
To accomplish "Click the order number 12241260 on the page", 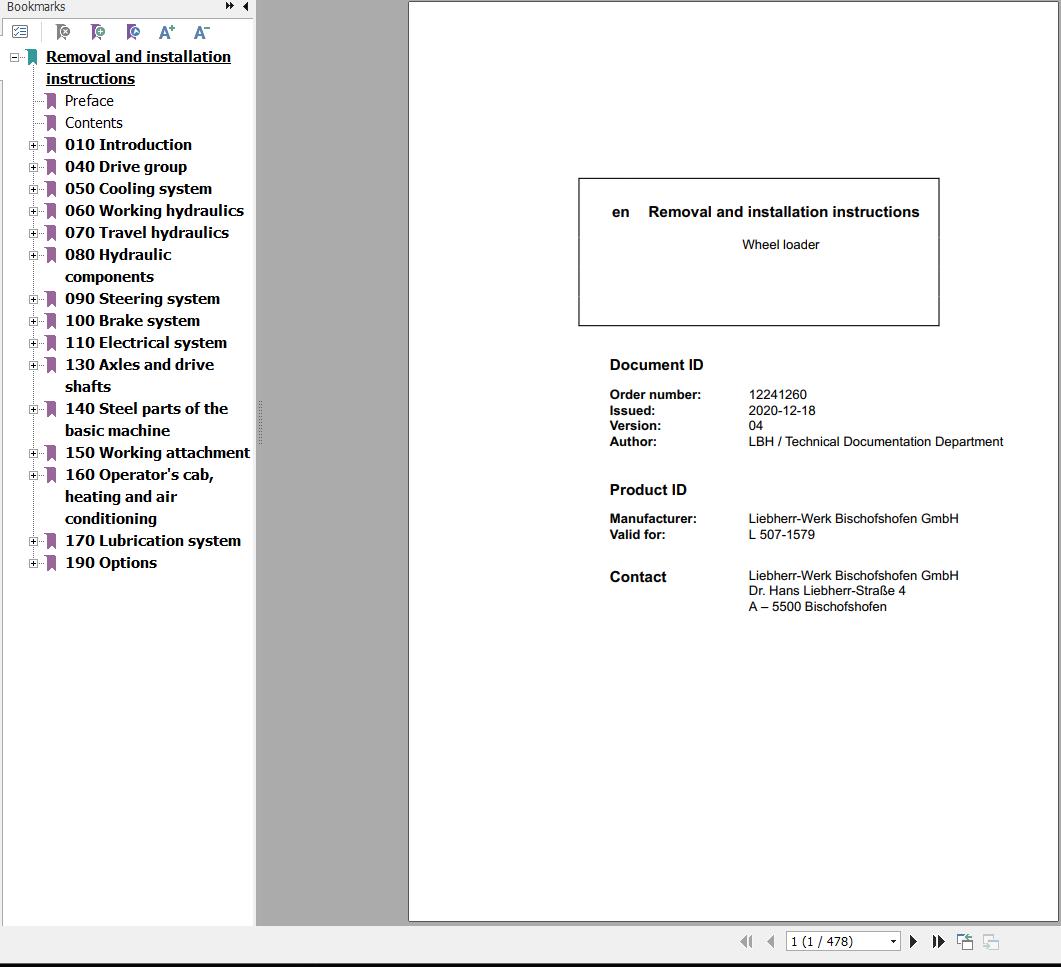I will [777, 395].
